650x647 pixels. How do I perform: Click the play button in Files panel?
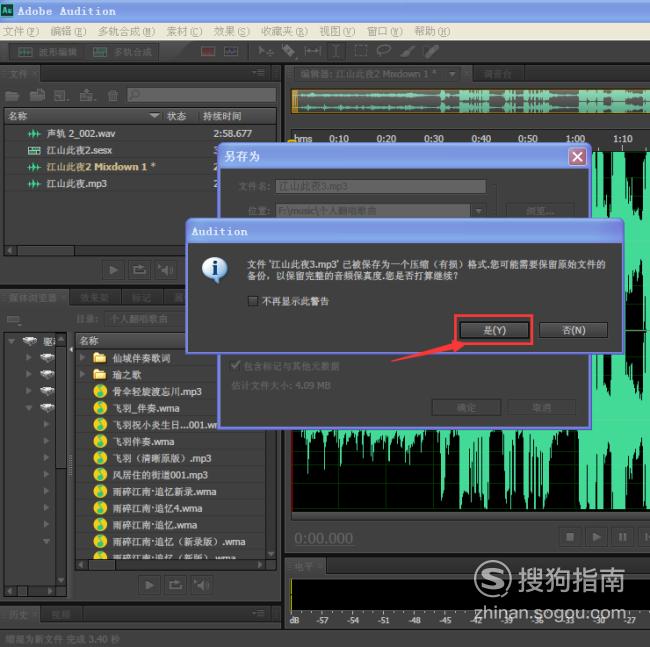[113, 270]
